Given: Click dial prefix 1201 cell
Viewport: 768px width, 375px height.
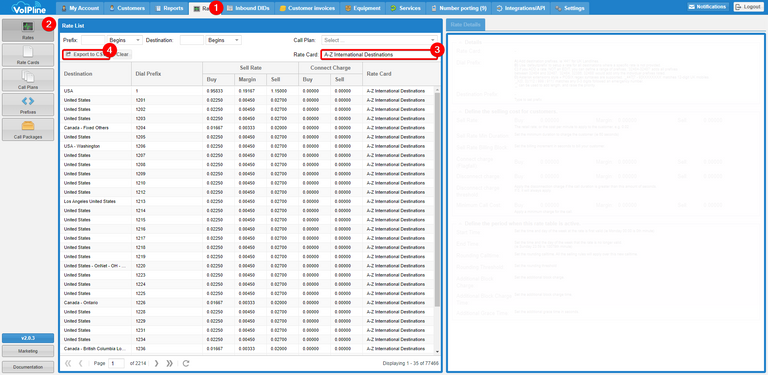Looking at the screenshot, I should coord(167,100).
